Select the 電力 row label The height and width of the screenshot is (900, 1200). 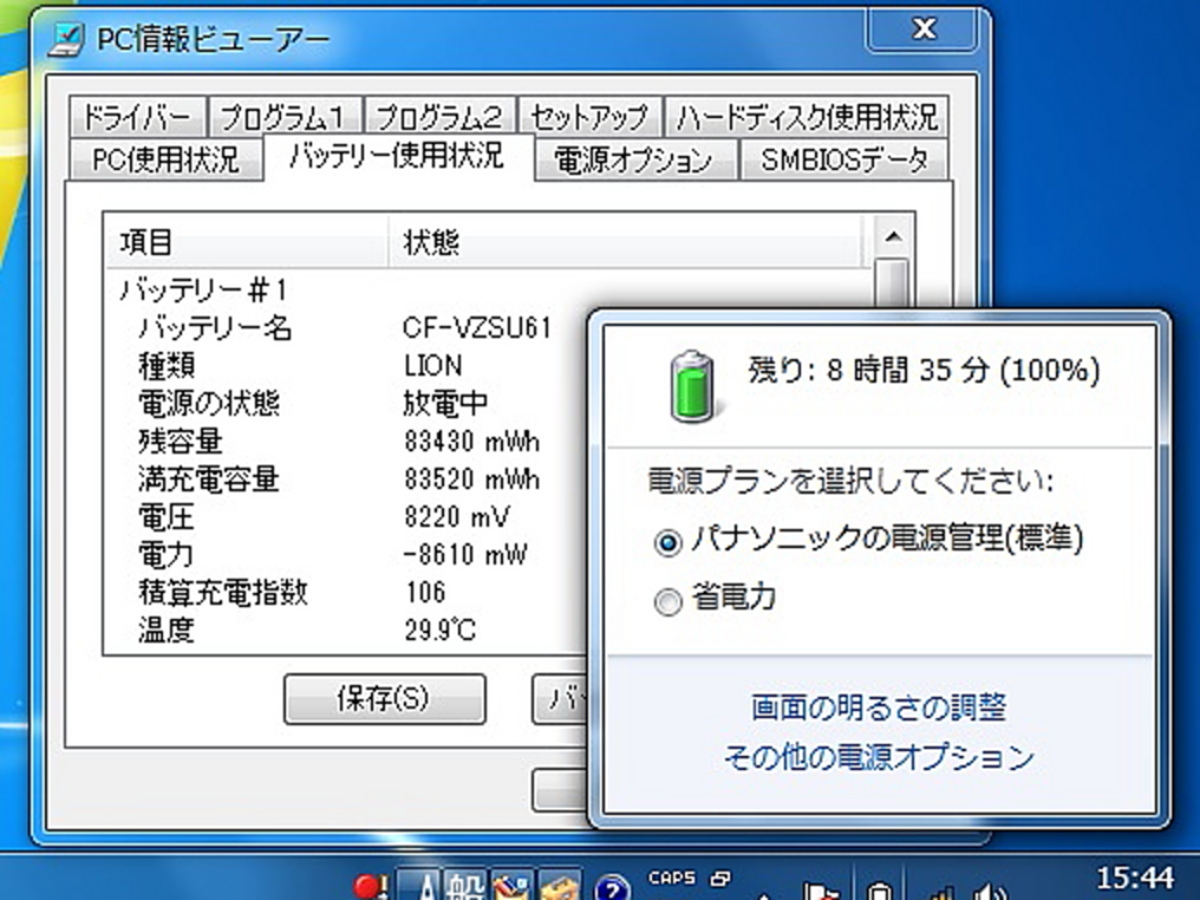[x=165, y=554]
